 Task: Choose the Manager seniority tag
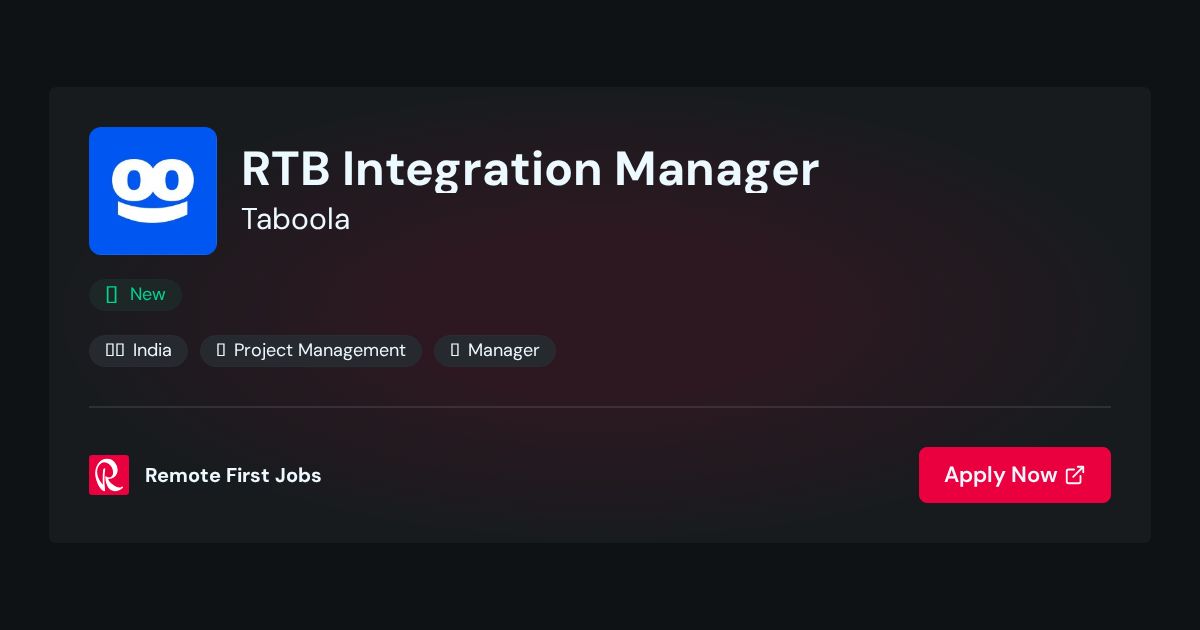[x=495, y=350]
